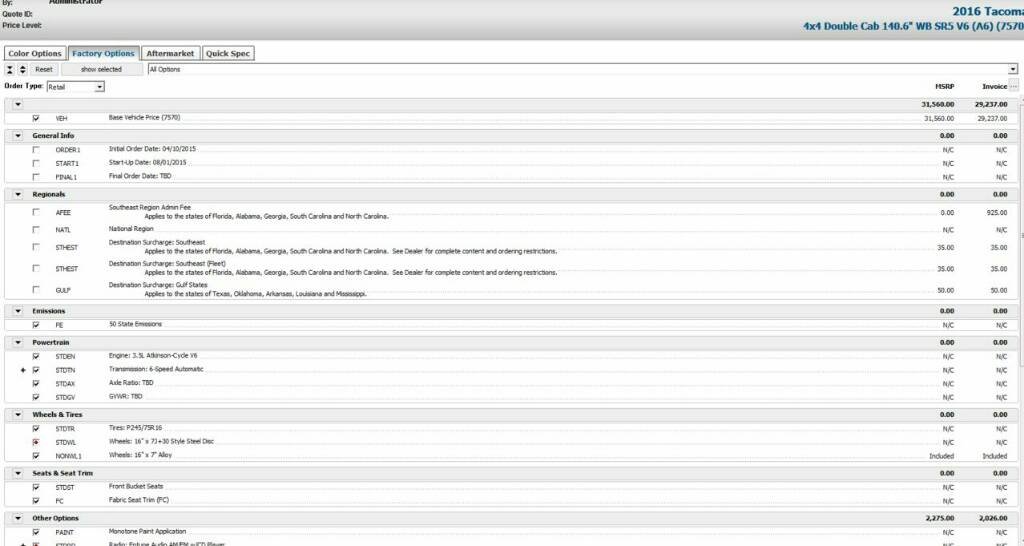
Task: Toggle the STDTR tires checkbox
Action: pyautogui.click(x=36, y=428)
